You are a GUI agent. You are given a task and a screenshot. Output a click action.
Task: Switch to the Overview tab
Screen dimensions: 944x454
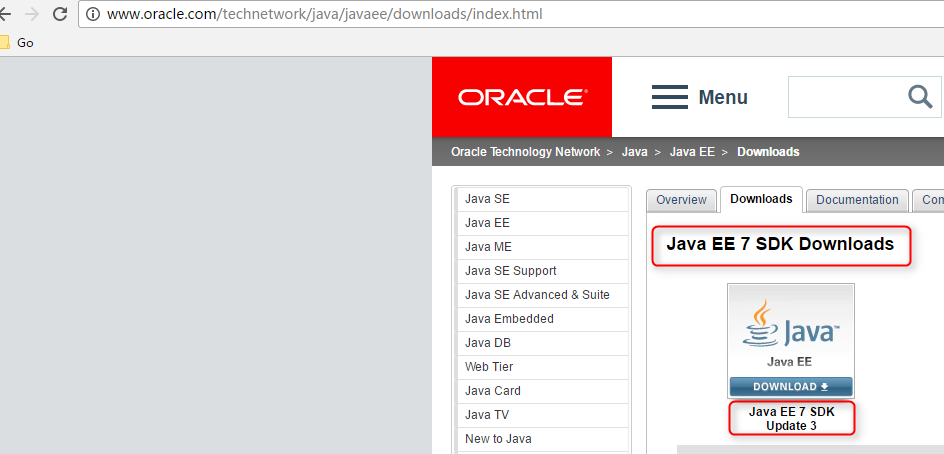click(681, 200)
